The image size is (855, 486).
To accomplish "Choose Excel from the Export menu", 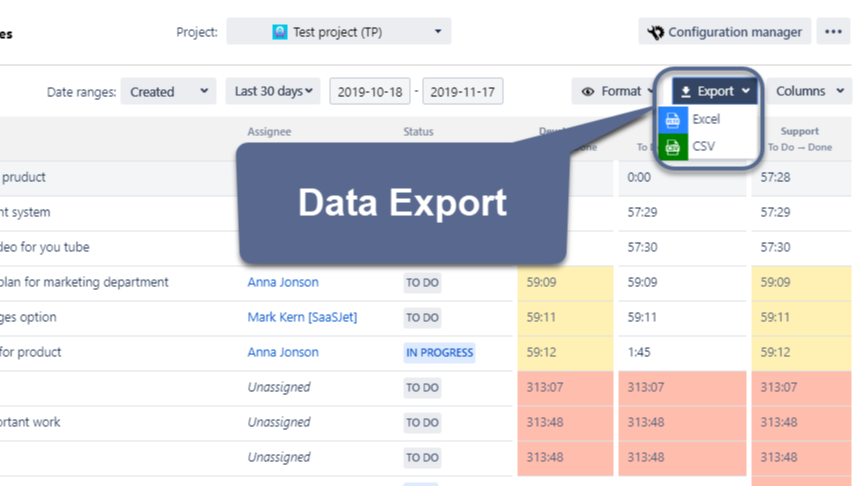I will (708, 119).
